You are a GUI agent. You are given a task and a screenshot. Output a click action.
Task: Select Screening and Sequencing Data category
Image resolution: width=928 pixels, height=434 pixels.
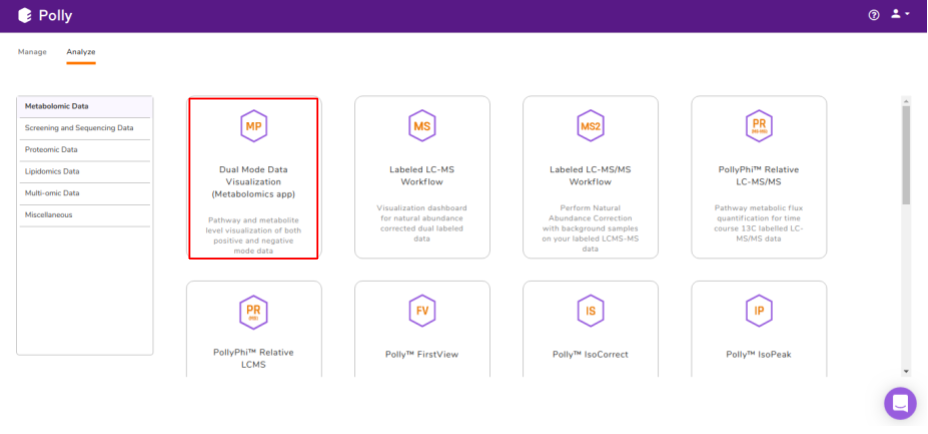pyautogui.click(x=85, y=128)
